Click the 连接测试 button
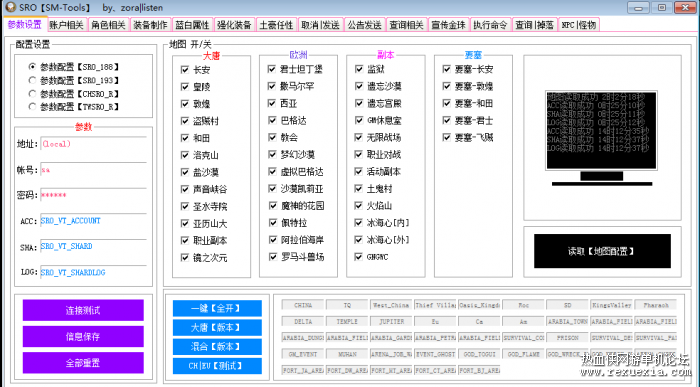 pos(83,310)
